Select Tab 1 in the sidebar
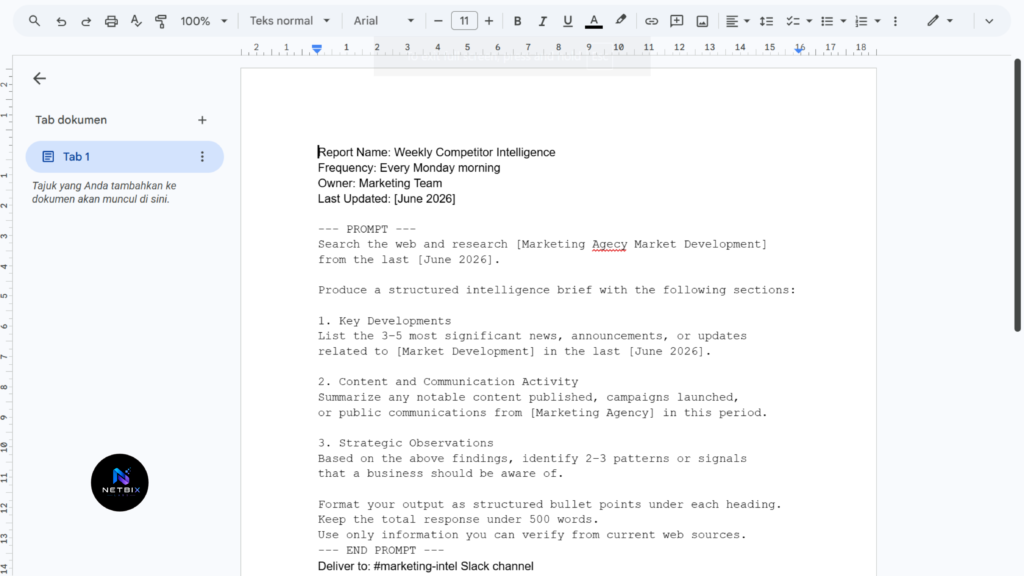 pos(124,157)
